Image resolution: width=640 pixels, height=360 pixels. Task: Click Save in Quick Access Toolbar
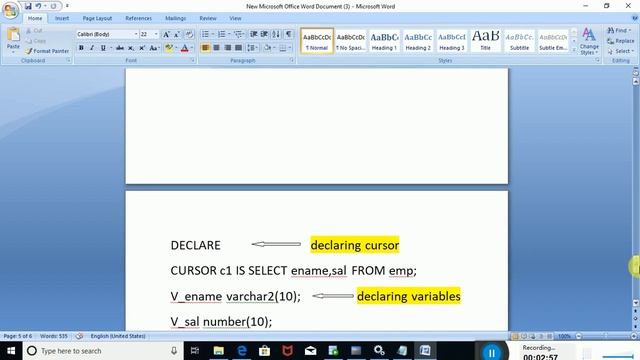tap(28, 6)
